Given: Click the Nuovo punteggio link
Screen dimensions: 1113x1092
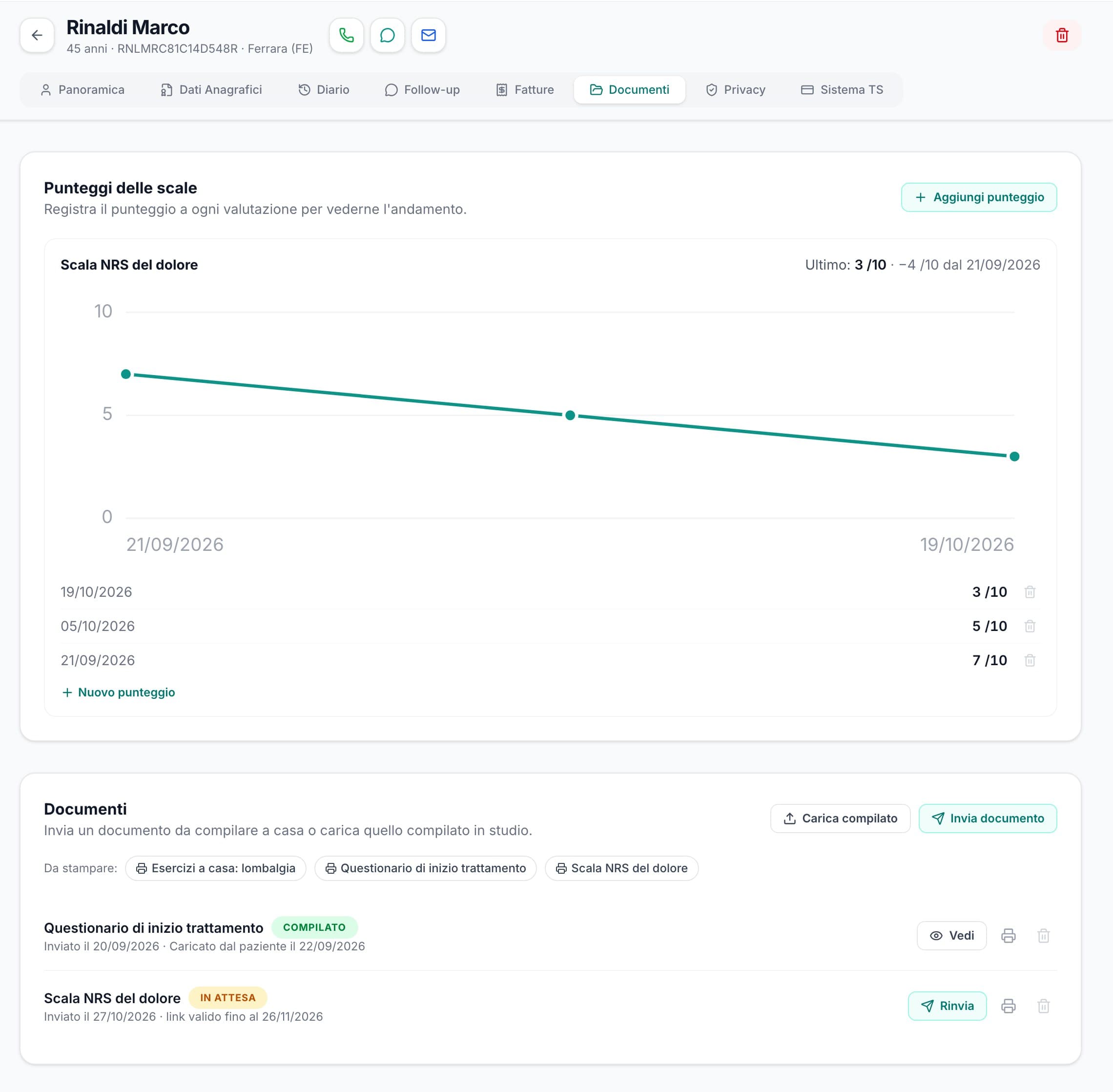Looking at the screenshot, I should (119, 692).
